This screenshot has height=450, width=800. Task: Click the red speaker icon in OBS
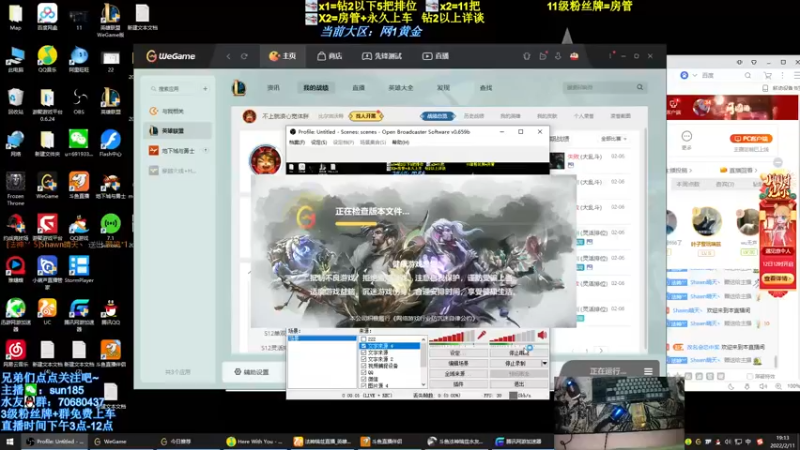pos(542,335)
